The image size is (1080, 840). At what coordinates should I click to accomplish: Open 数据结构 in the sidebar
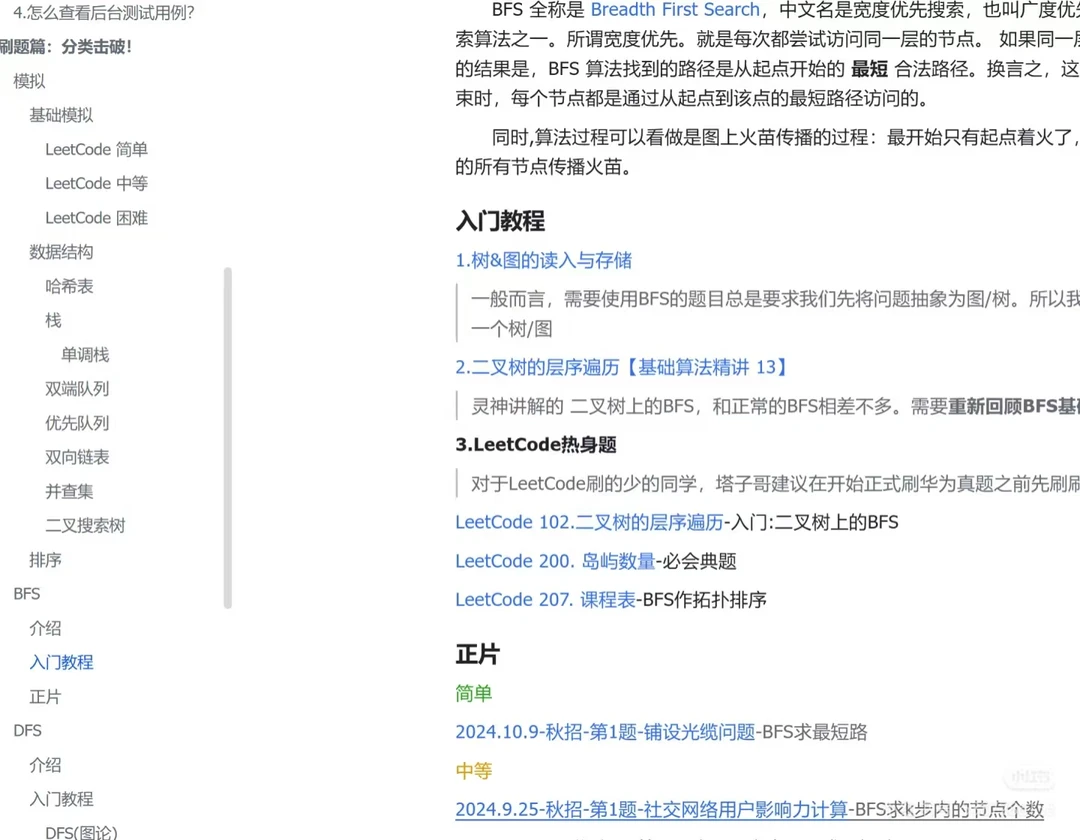[61, 252]
